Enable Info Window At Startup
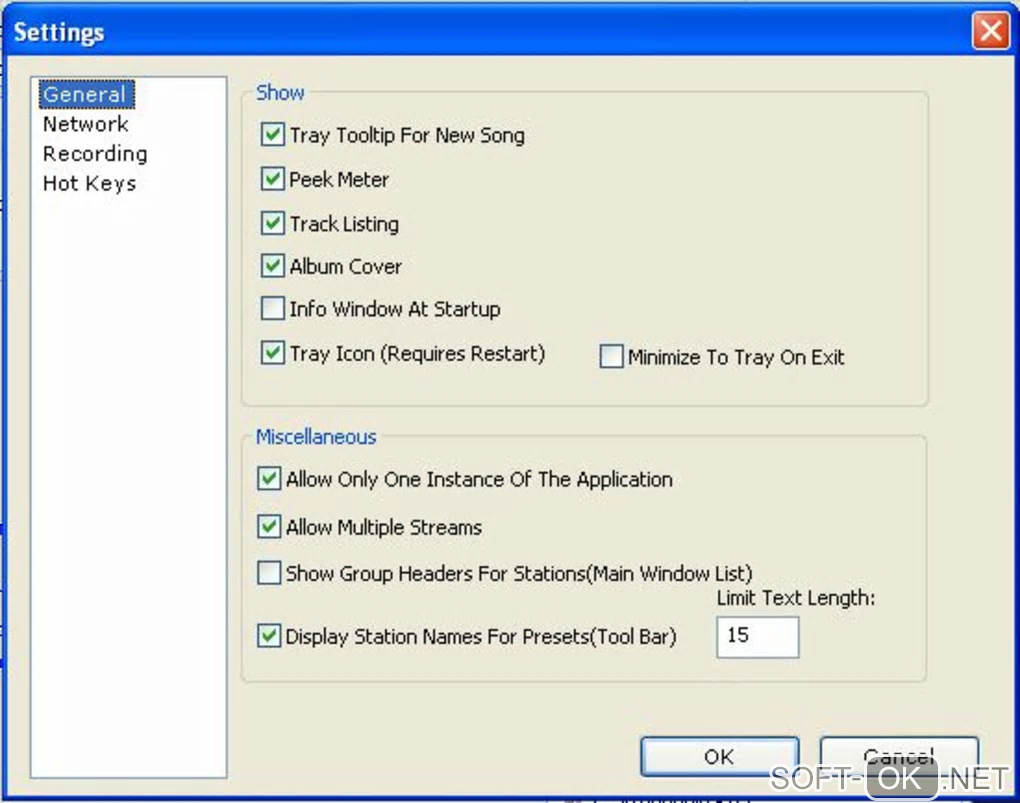The image size is (1020, 803). click(273, 308)
